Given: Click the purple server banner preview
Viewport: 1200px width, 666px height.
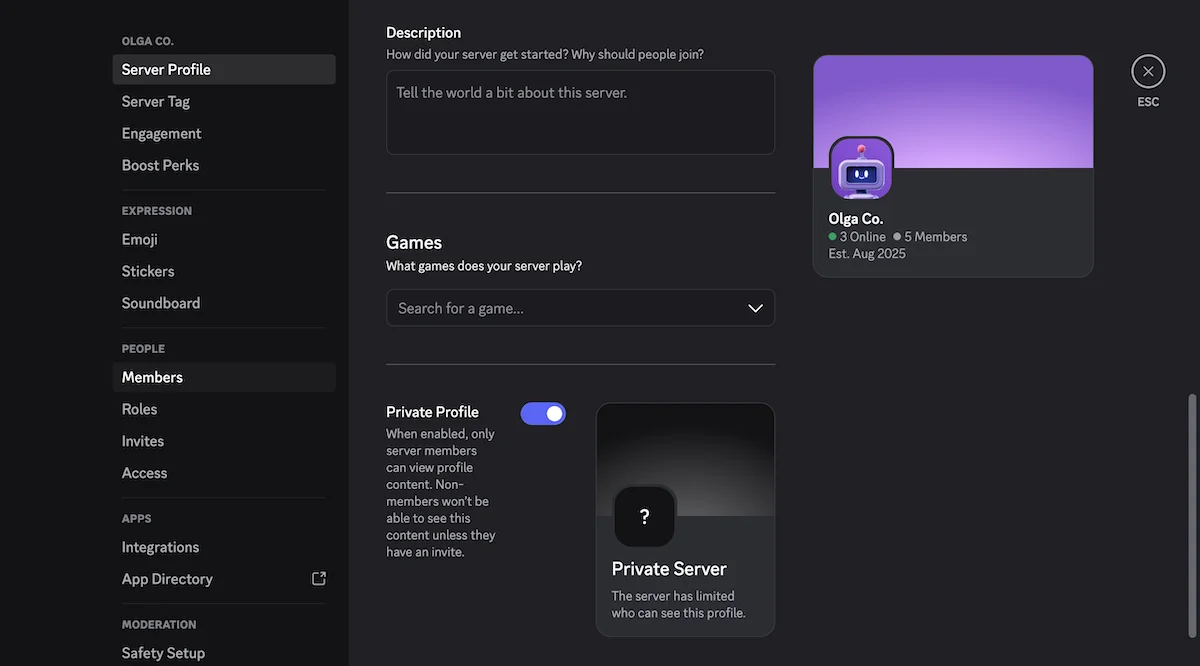Looking at the screenshot, I should pyautogui.click(x=953, y=111).
